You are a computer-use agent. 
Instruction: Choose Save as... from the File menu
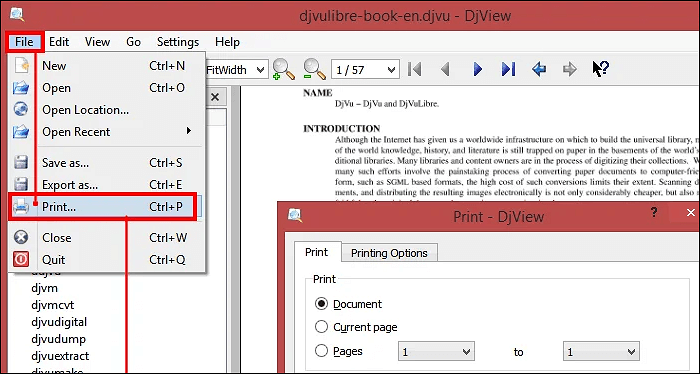[x=107, y=162]
